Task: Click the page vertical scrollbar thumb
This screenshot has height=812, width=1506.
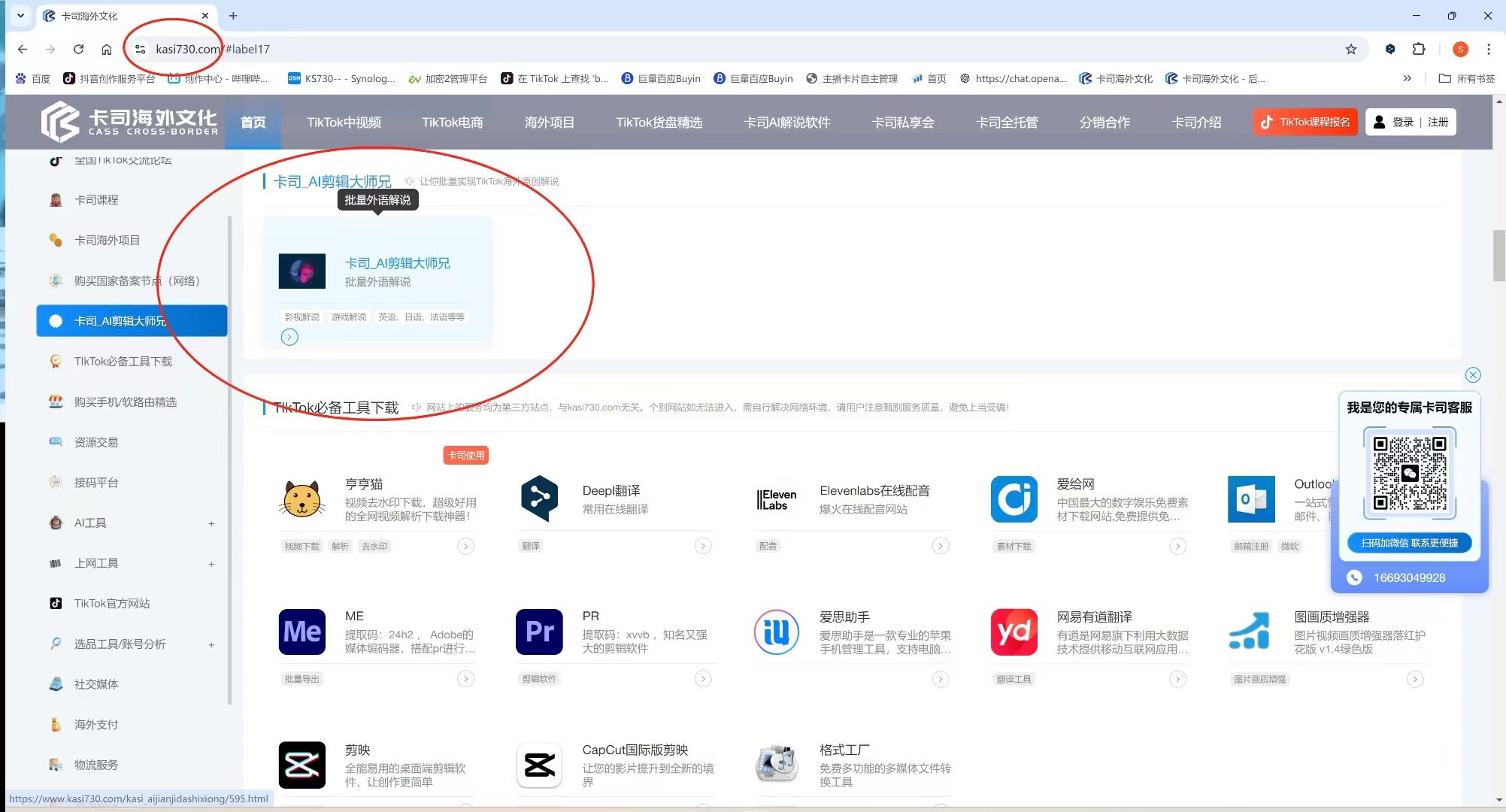Action: tap(1499, 256)
